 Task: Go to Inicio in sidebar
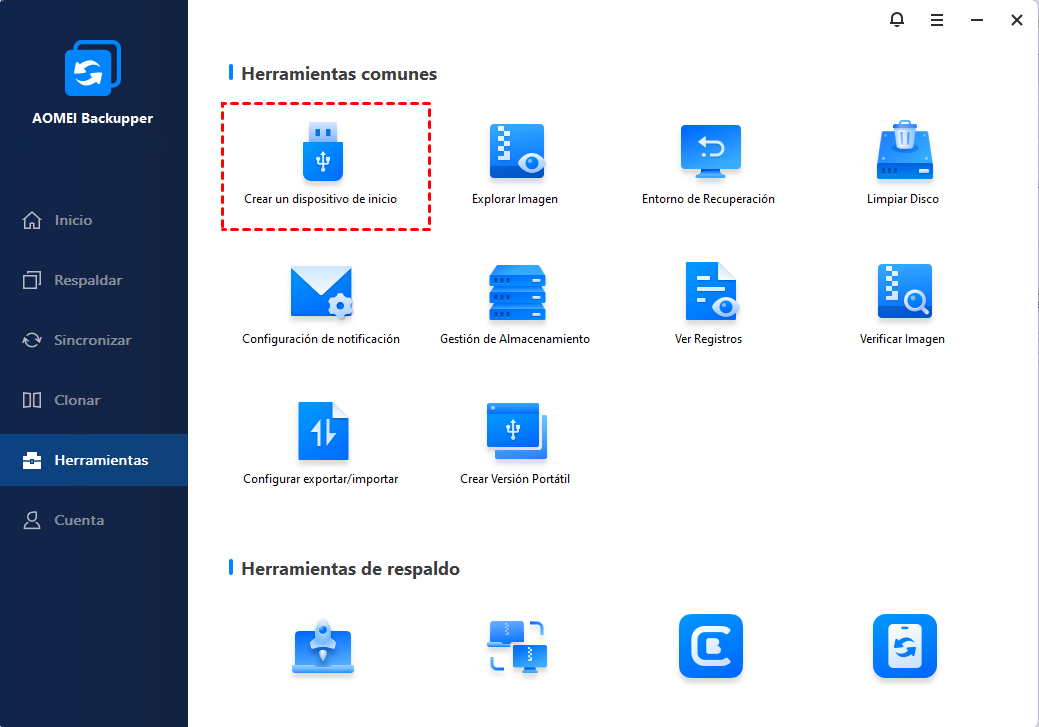tap(94, 220)
